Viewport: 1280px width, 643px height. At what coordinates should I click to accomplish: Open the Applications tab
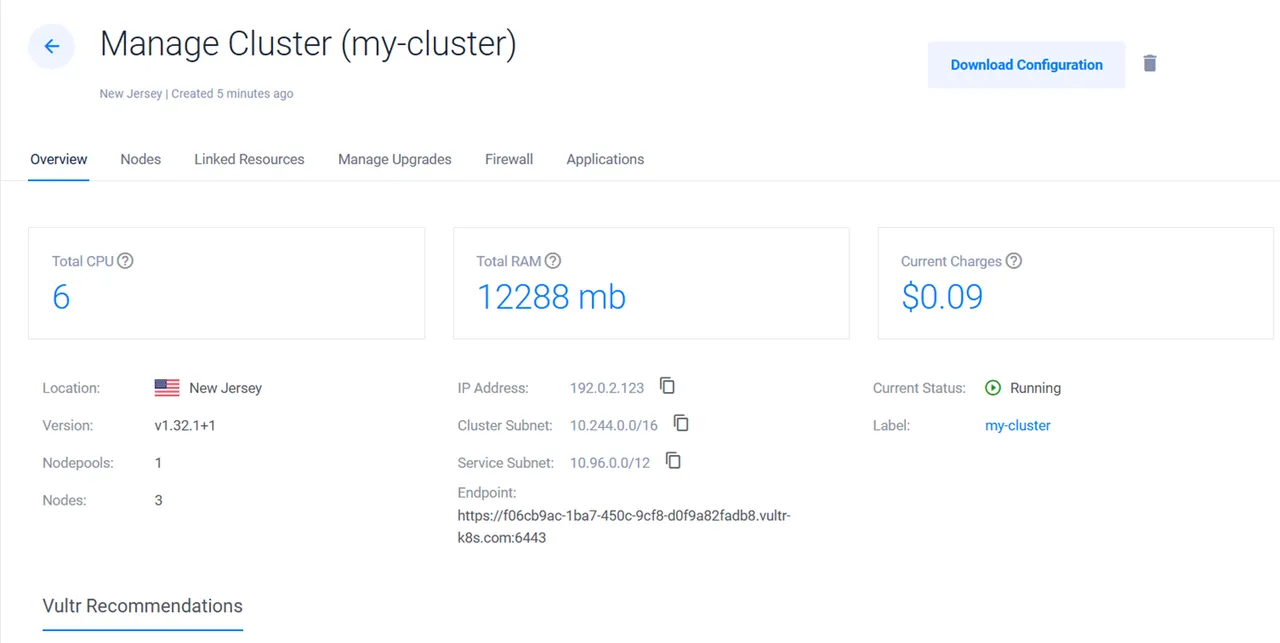coord(605,159)
